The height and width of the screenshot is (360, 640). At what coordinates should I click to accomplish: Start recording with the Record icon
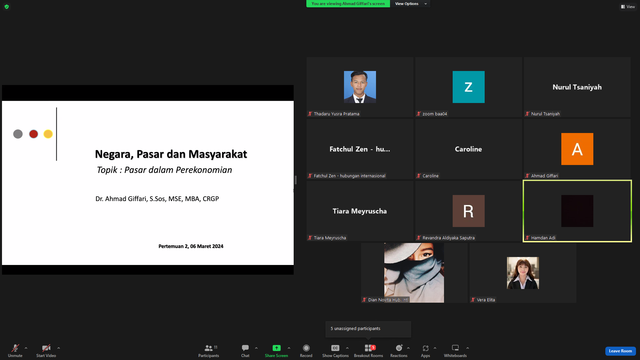tap(306, 350)
